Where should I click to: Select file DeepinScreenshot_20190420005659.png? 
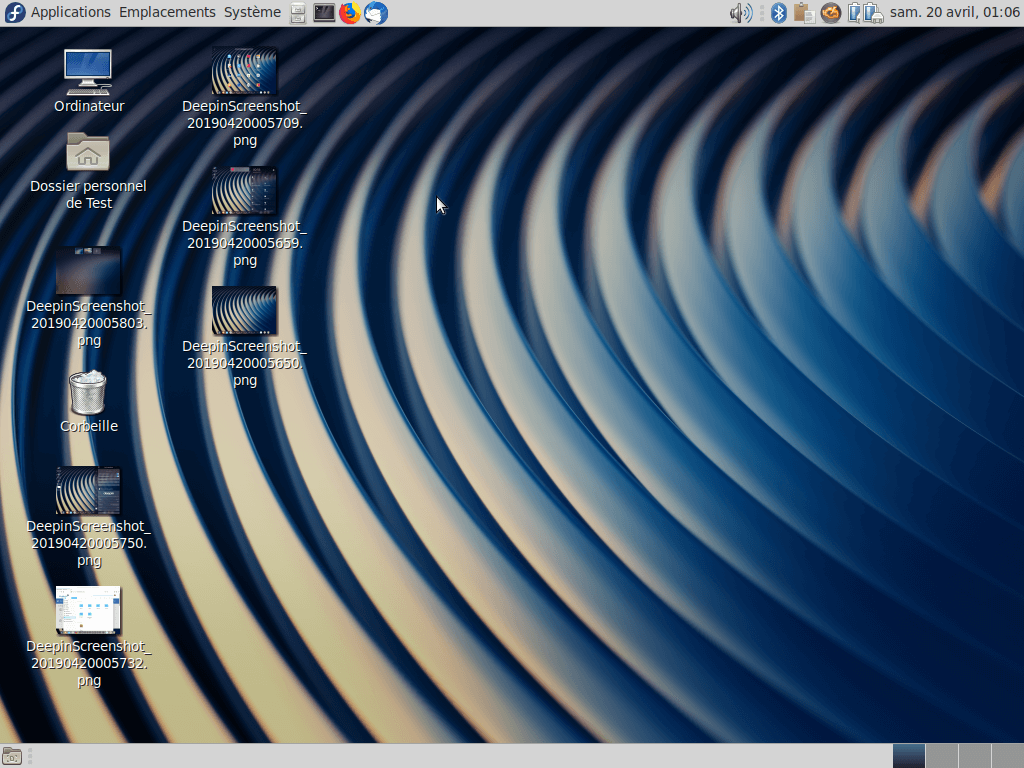[244, 217]
